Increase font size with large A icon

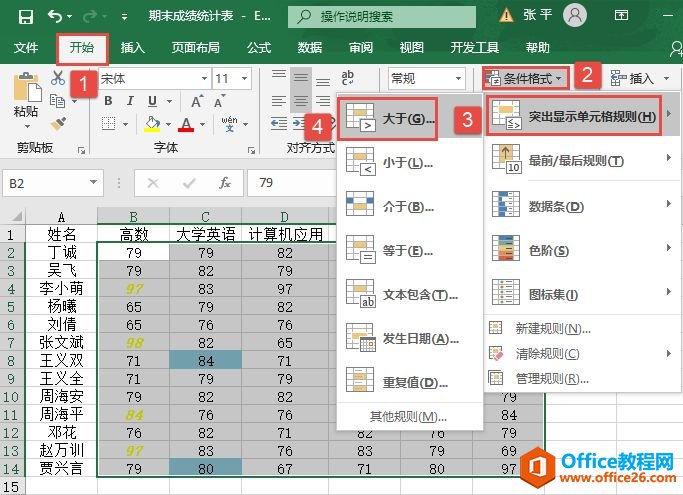click(x=197, y=101)
